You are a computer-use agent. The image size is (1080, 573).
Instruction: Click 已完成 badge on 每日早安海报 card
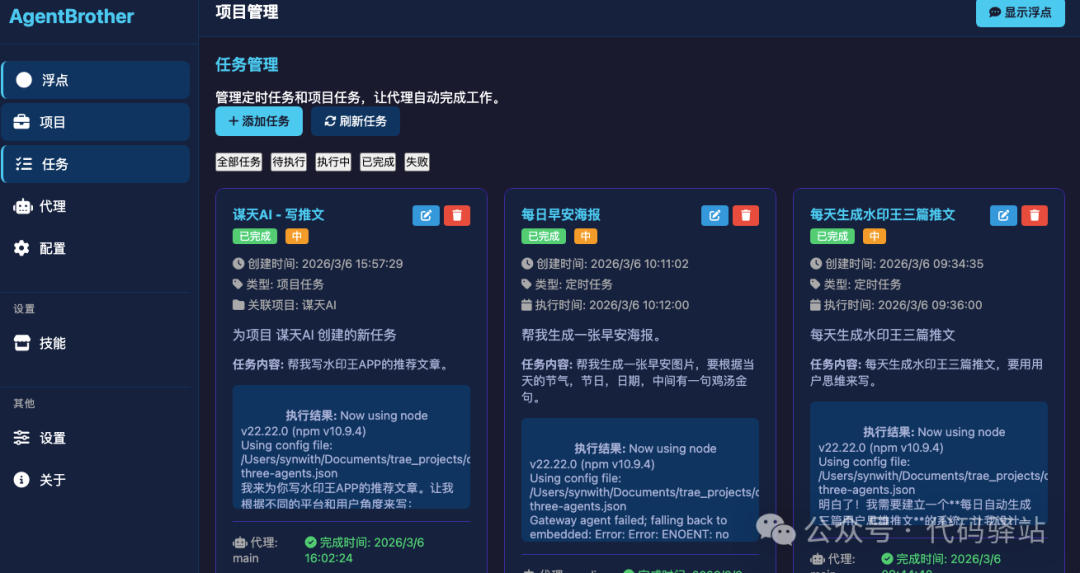tap(543, 236)
